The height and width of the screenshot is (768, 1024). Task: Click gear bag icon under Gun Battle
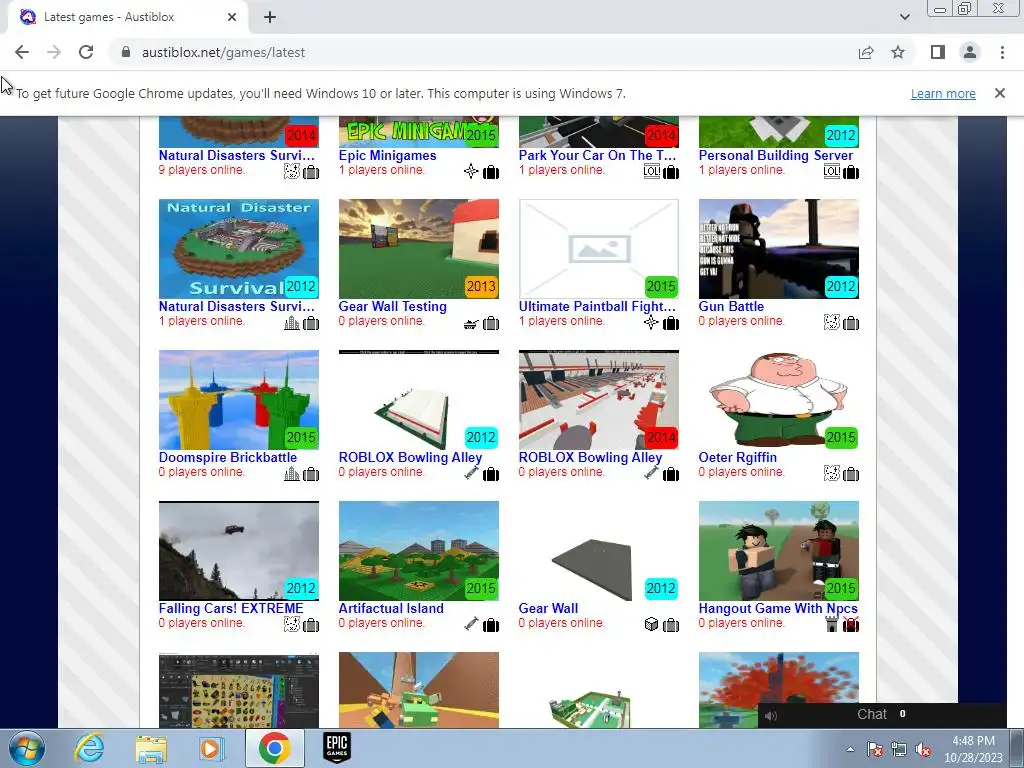click(x=851, y=323)
